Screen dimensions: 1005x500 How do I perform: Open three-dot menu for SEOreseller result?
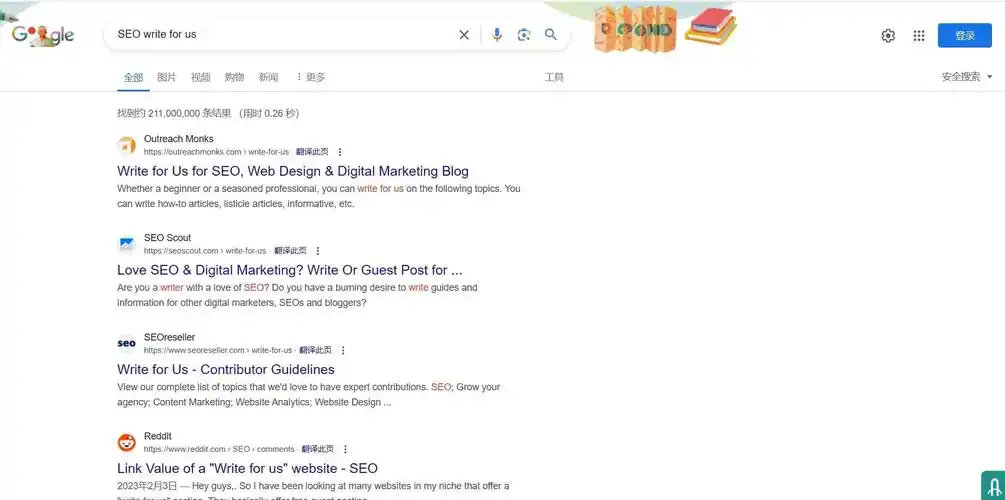tap(343, 351)
